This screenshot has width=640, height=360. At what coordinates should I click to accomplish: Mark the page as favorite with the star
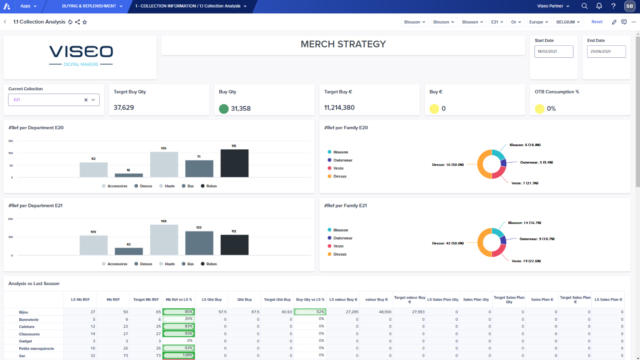tap(84, 22)
